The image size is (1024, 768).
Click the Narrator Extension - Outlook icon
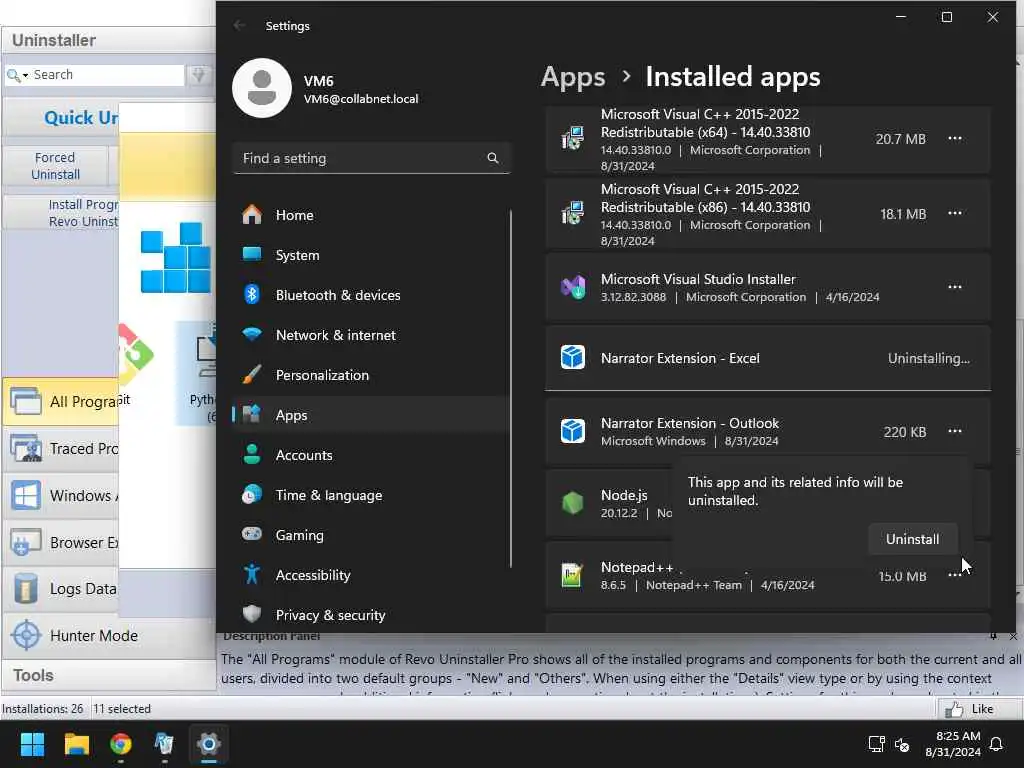tap(573, 431)
